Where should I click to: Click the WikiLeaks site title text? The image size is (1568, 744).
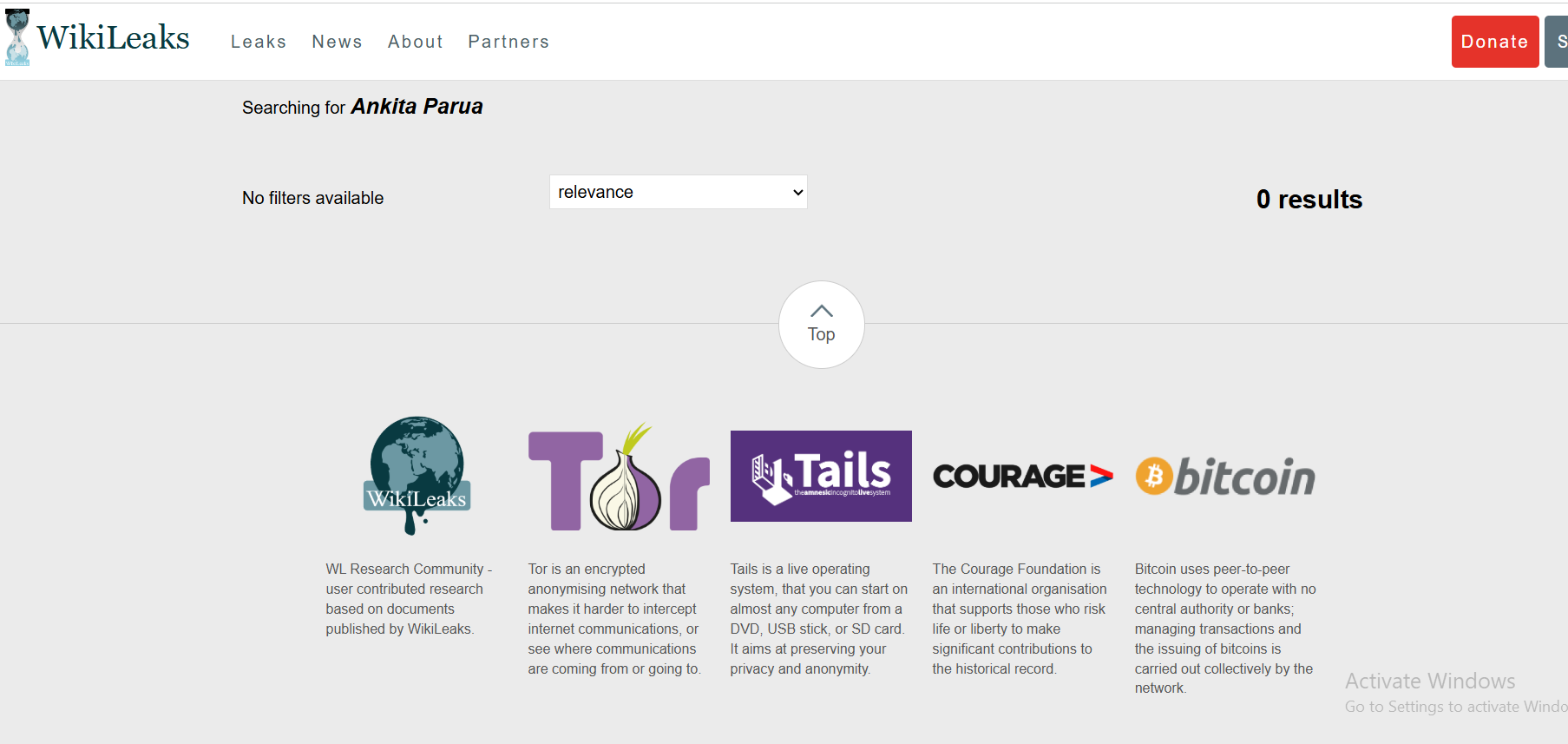113,38
